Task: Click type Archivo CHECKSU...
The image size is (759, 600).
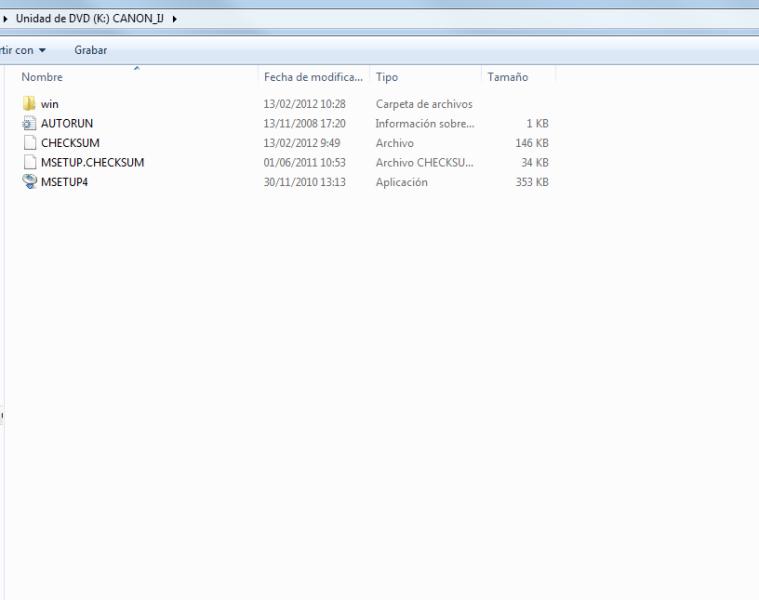Action: pos(425,162)
